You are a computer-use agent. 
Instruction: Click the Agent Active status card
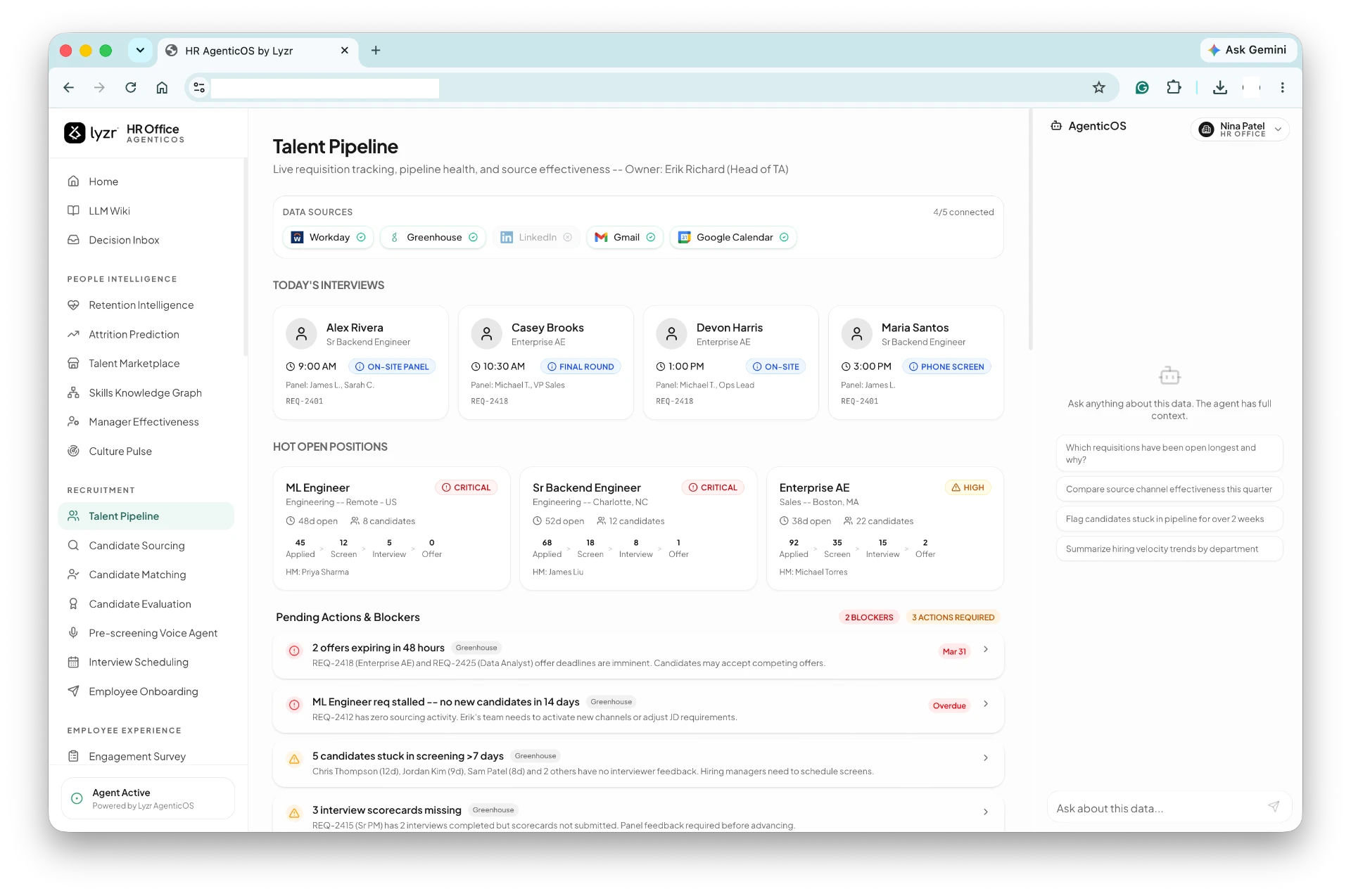(148, 798)
